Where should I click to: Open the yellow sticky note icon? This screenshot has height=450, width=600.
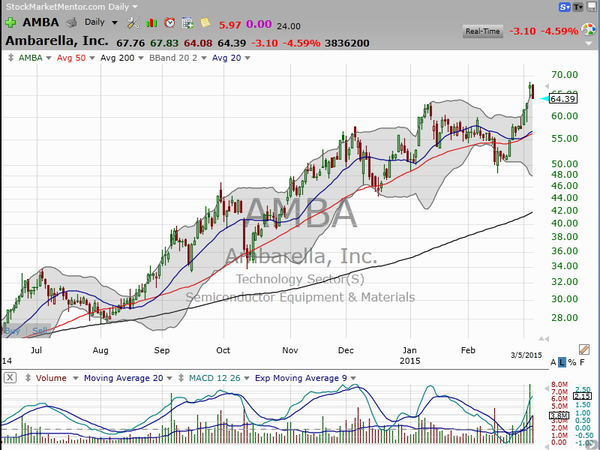[x=205, y=23]
